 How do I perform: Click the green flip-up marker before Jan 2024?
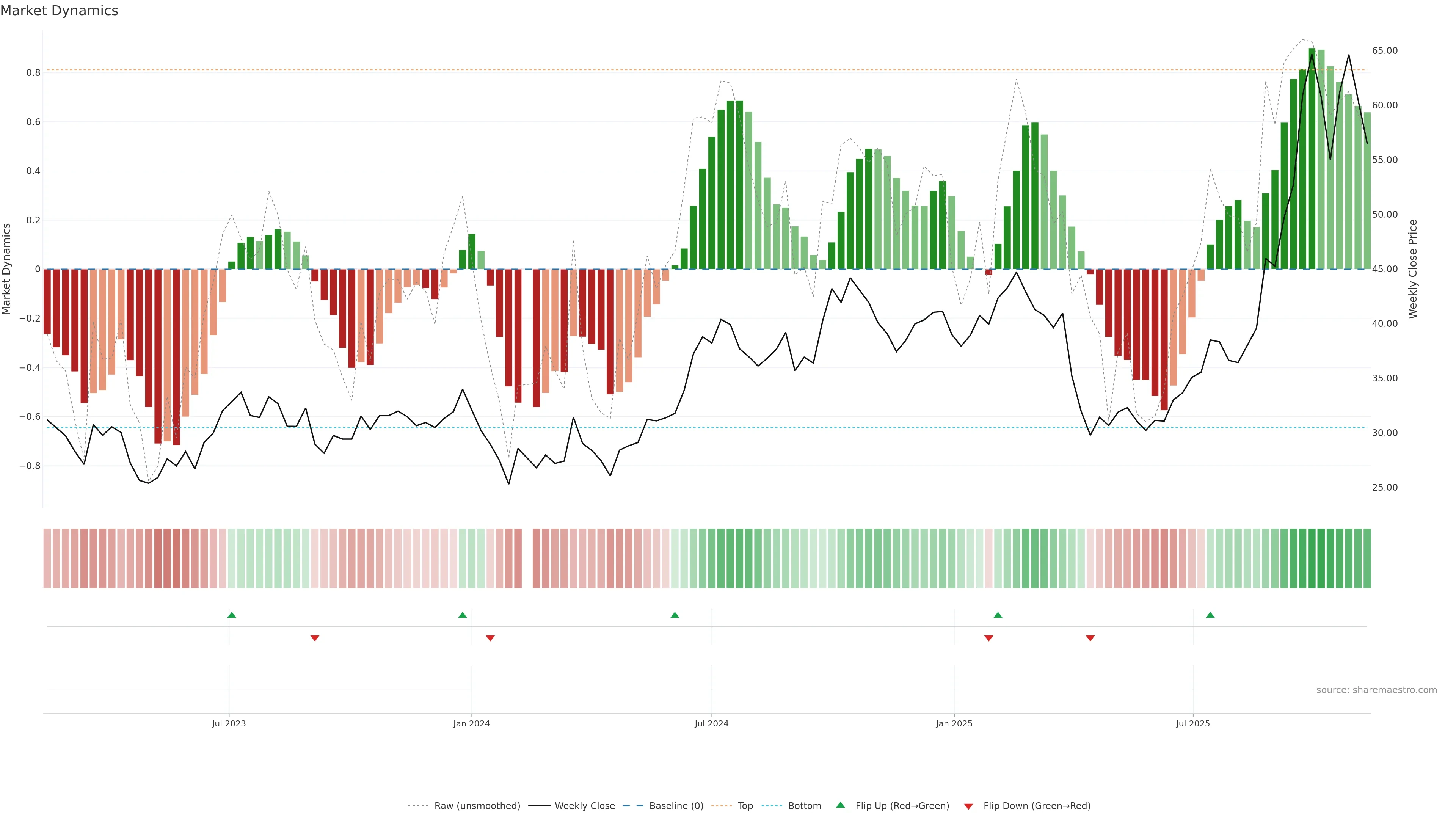pos(462,615)
